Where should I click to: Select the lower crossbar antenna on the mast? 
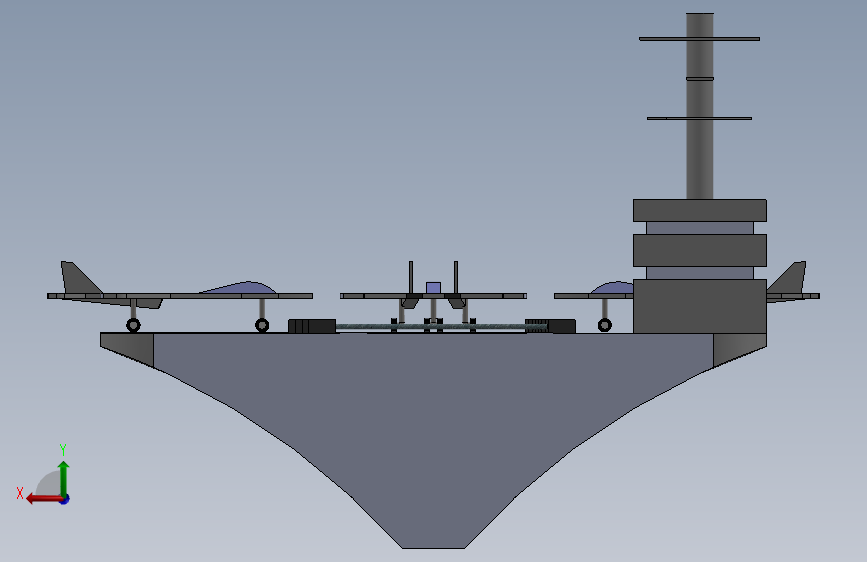[x=699, y=118]
